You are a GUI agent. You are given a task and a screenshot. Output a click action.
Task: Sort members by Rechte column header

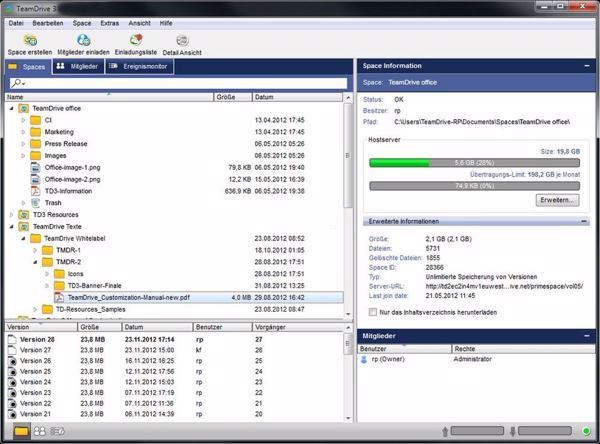pyautogui.click(x=523, y=349)
